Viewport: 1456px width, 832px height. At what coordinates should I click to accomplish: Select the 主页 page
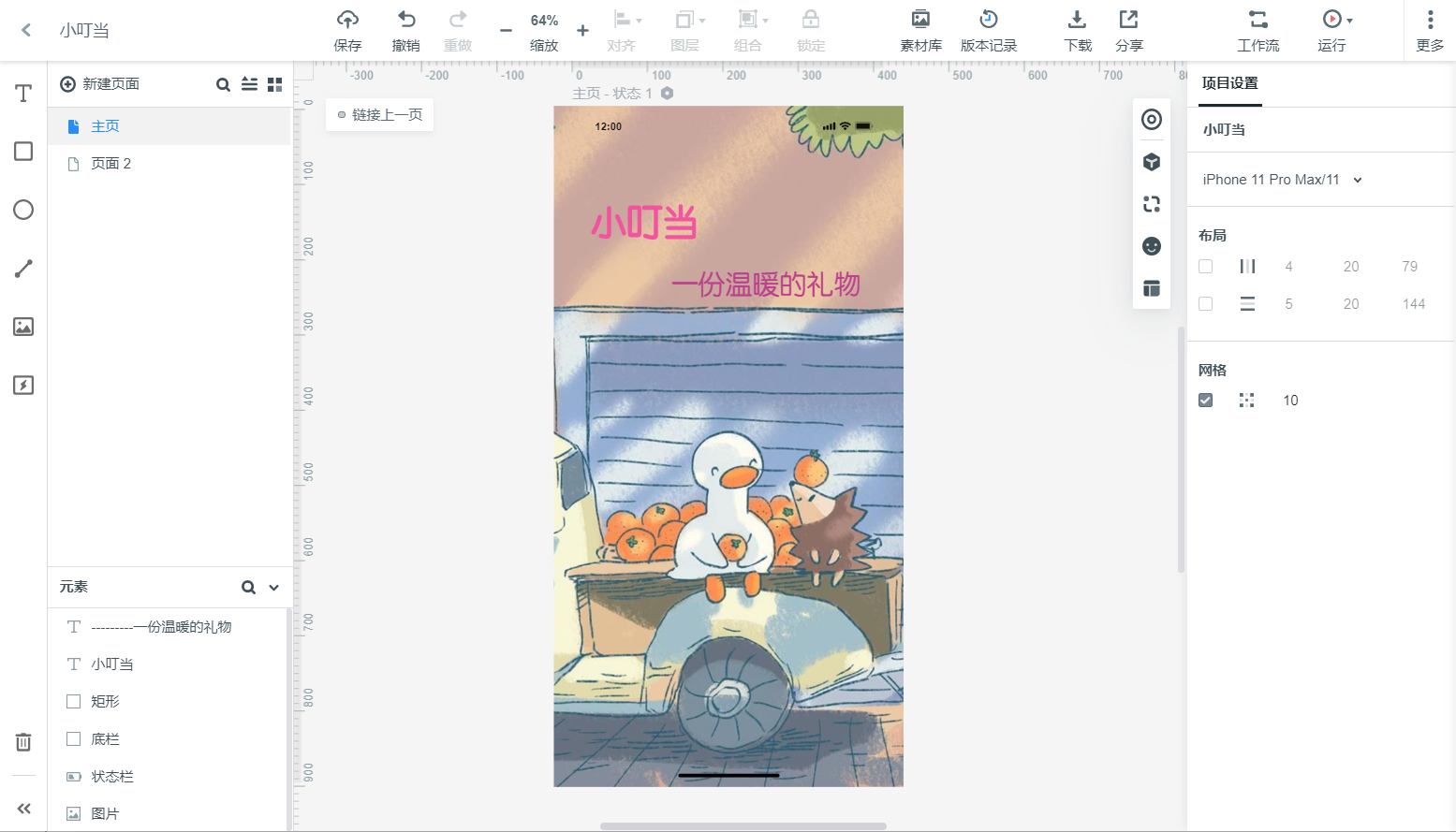[169, 126]
